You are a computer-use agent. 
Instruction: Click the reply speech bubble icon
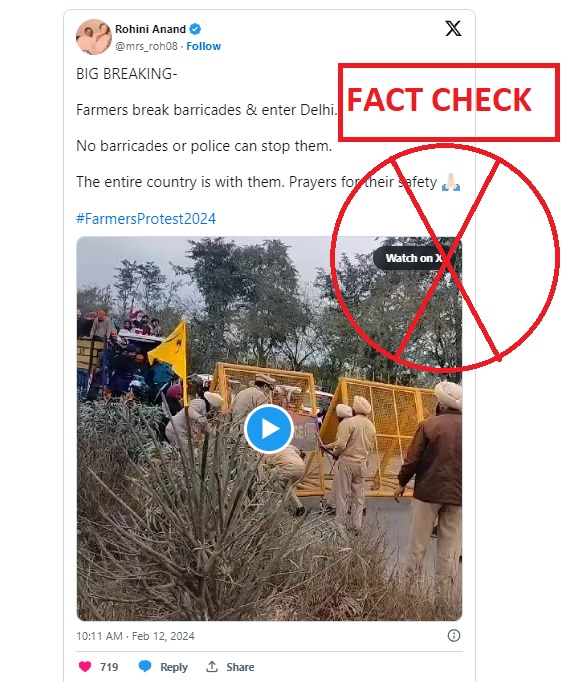coord(145,666)
